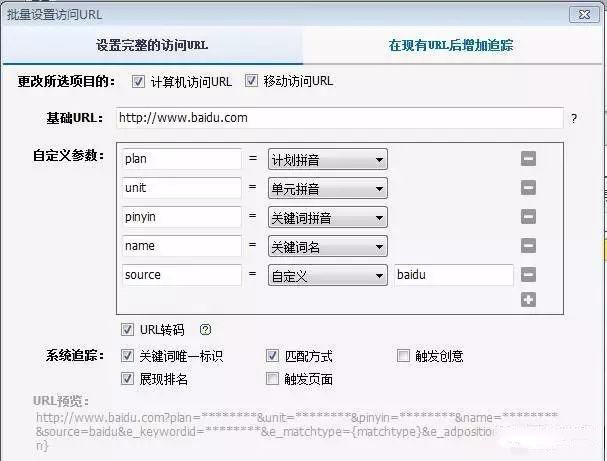Viewport: 607px width, 461px height.
Task: Open the 单元拼音 dropdown
Action: pyautogui.click(x=328, y=189)
